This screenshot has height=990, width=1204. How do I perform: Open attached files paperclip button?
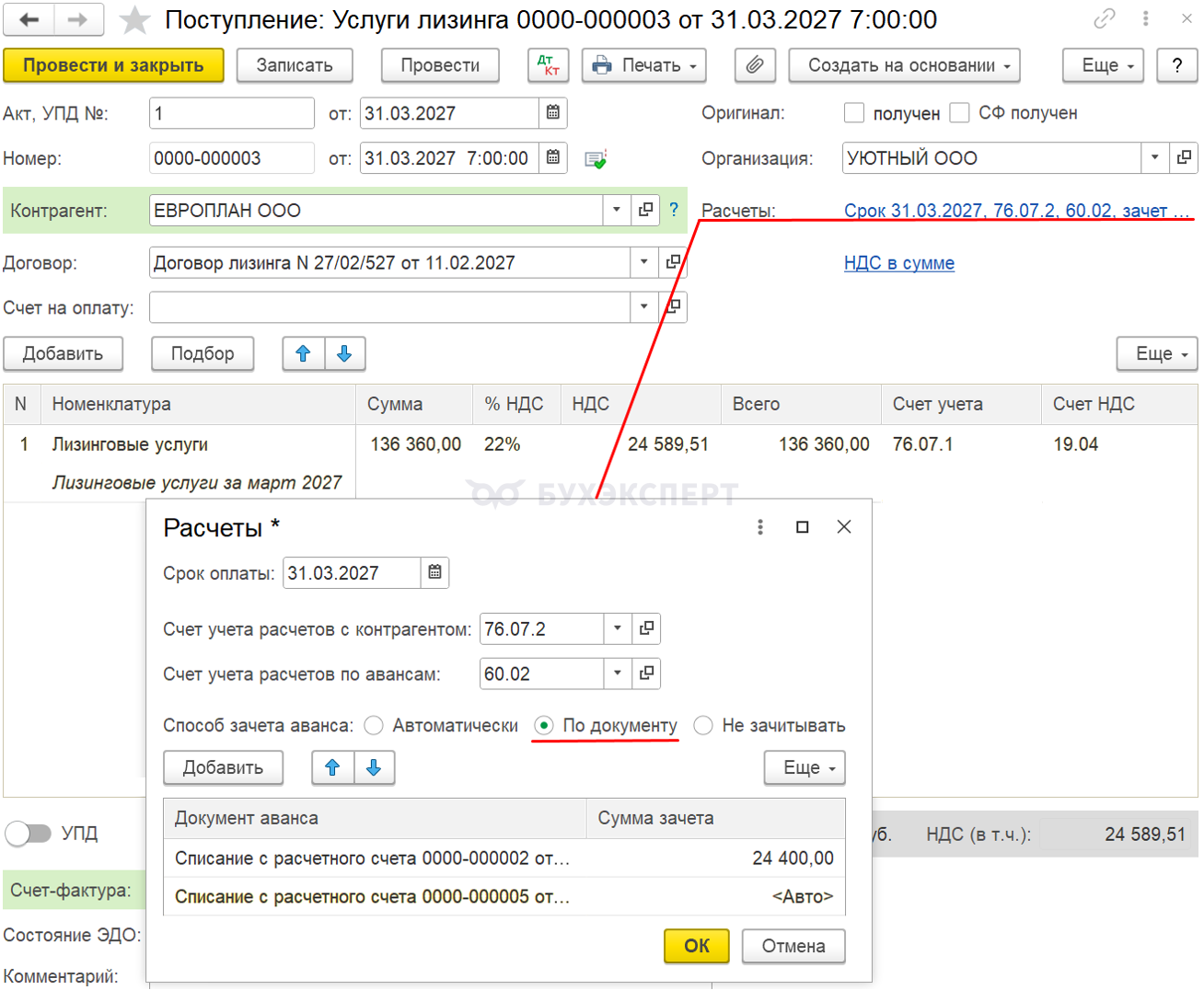pos(755,65)
